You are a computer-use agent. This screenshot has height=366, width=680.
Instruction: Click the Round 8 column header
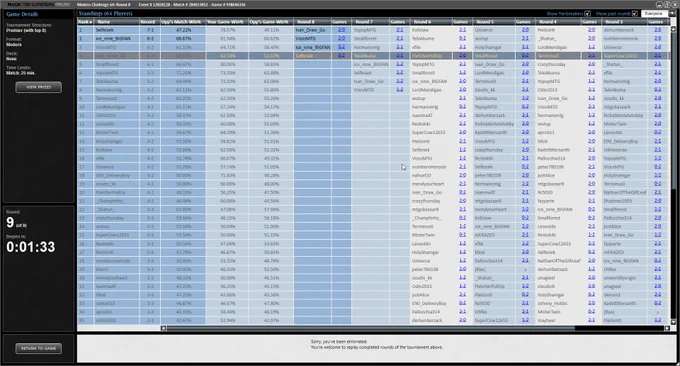[312, 22]
